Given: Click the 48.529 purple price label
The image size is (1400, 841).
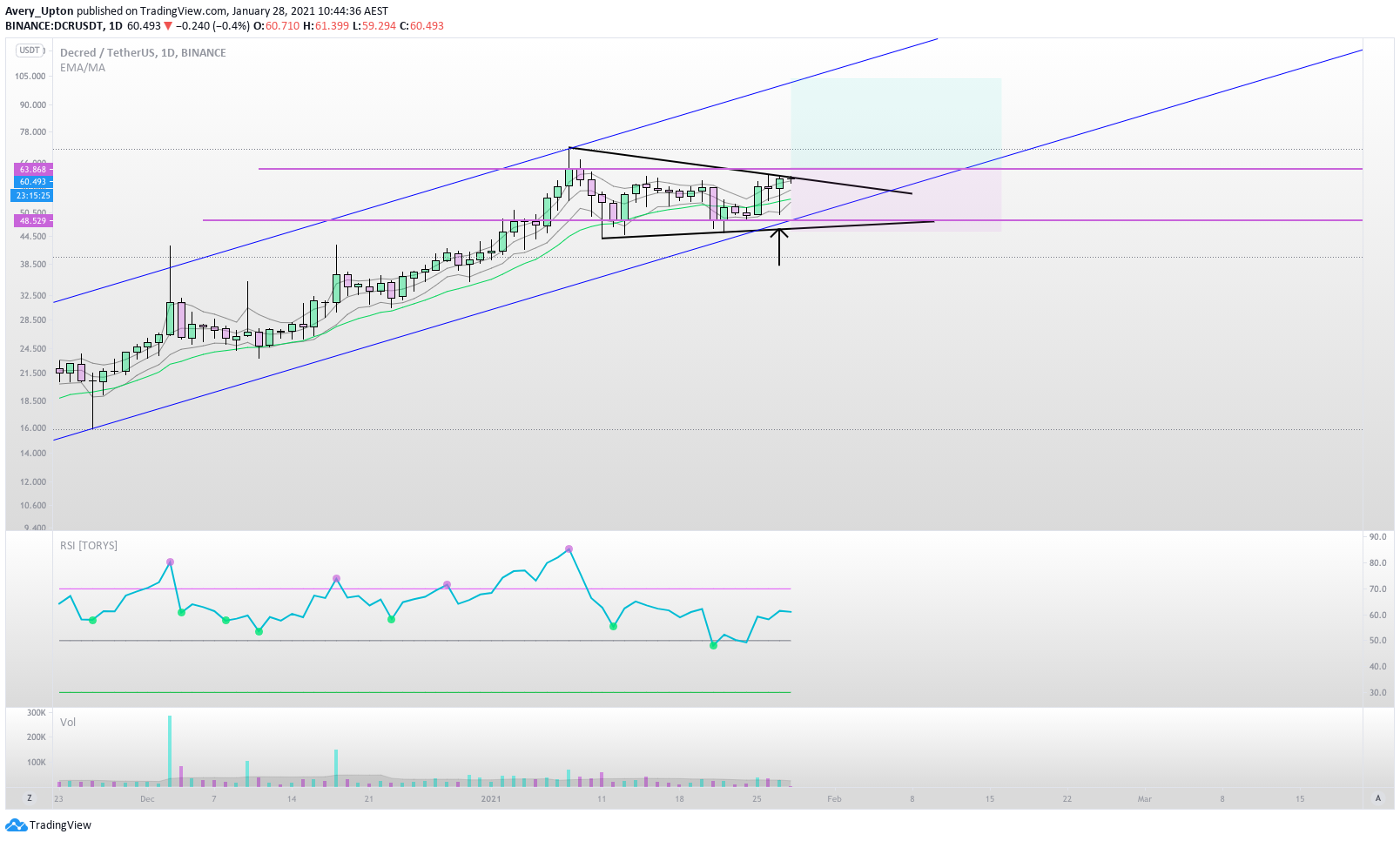Looking at the screenshot, I should point(33,221).
